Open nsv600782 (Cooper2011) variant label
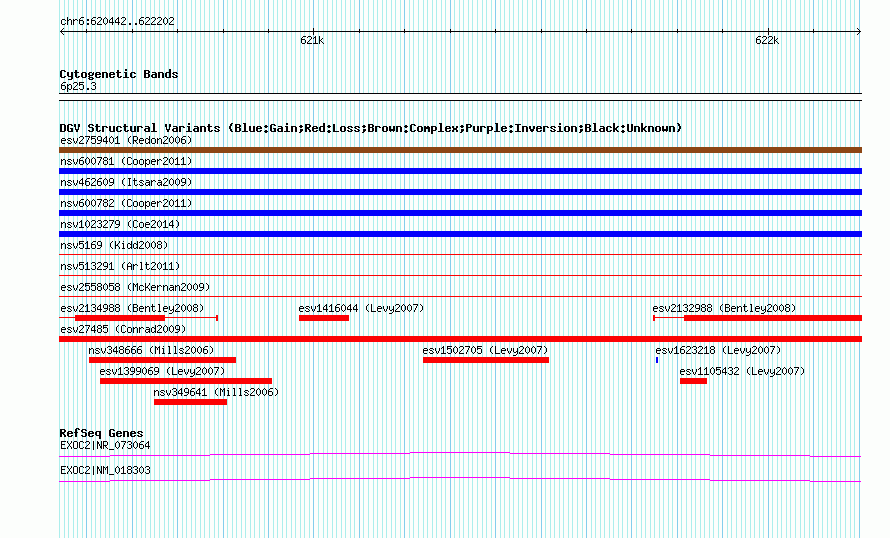Screen dimensions: 890x538 [126, 203]
